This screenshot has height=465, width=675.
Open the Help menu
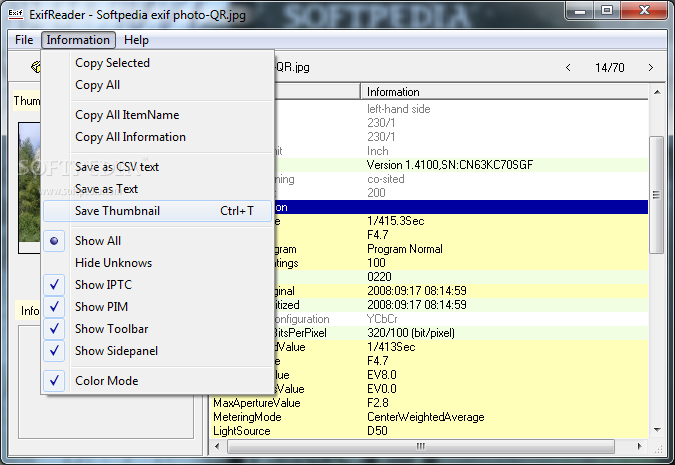[136, 40]
